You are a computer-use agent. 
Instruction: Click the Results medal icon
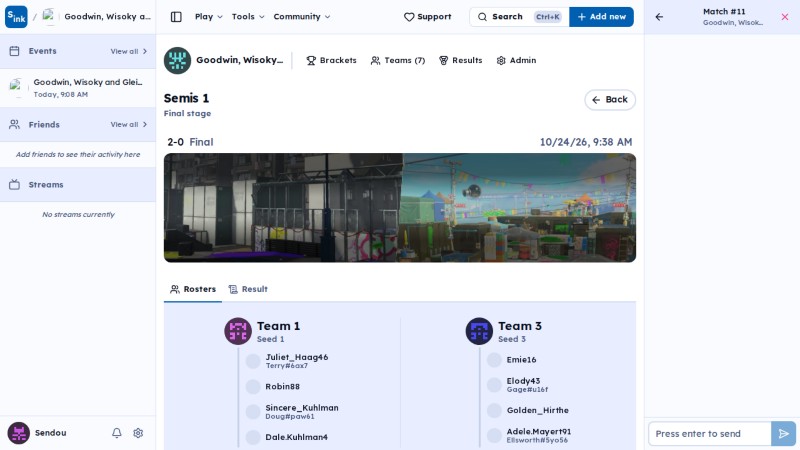443,60
